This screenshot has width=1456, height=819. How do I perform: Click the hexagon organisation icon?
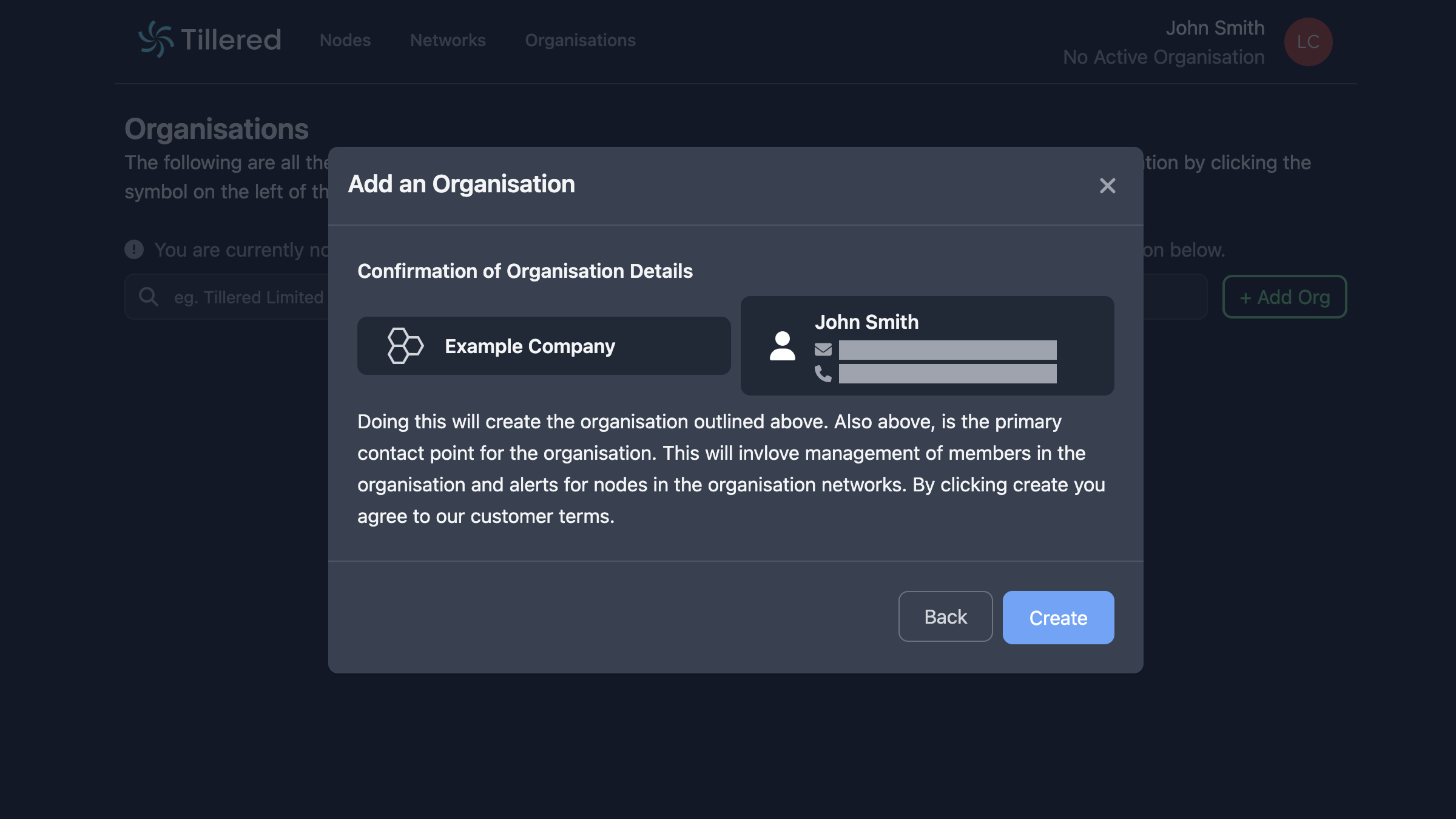click(x=405, y=346)
